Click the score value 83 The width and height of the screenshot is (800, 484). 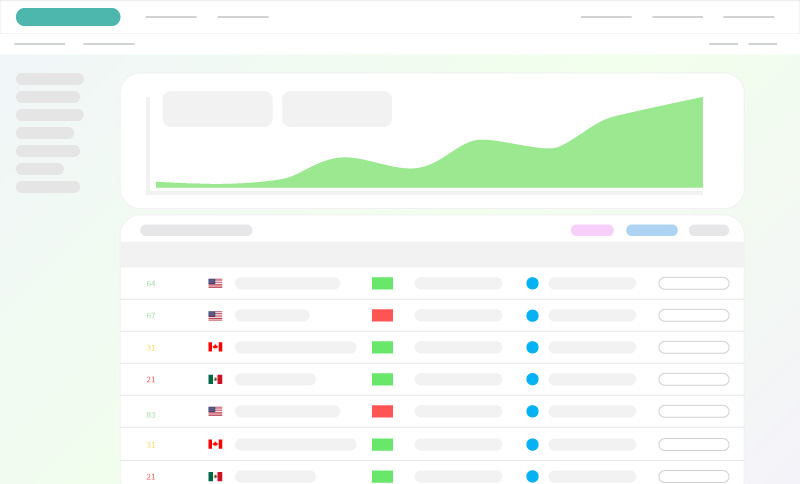pyautogui.click(x=151, y=415)
